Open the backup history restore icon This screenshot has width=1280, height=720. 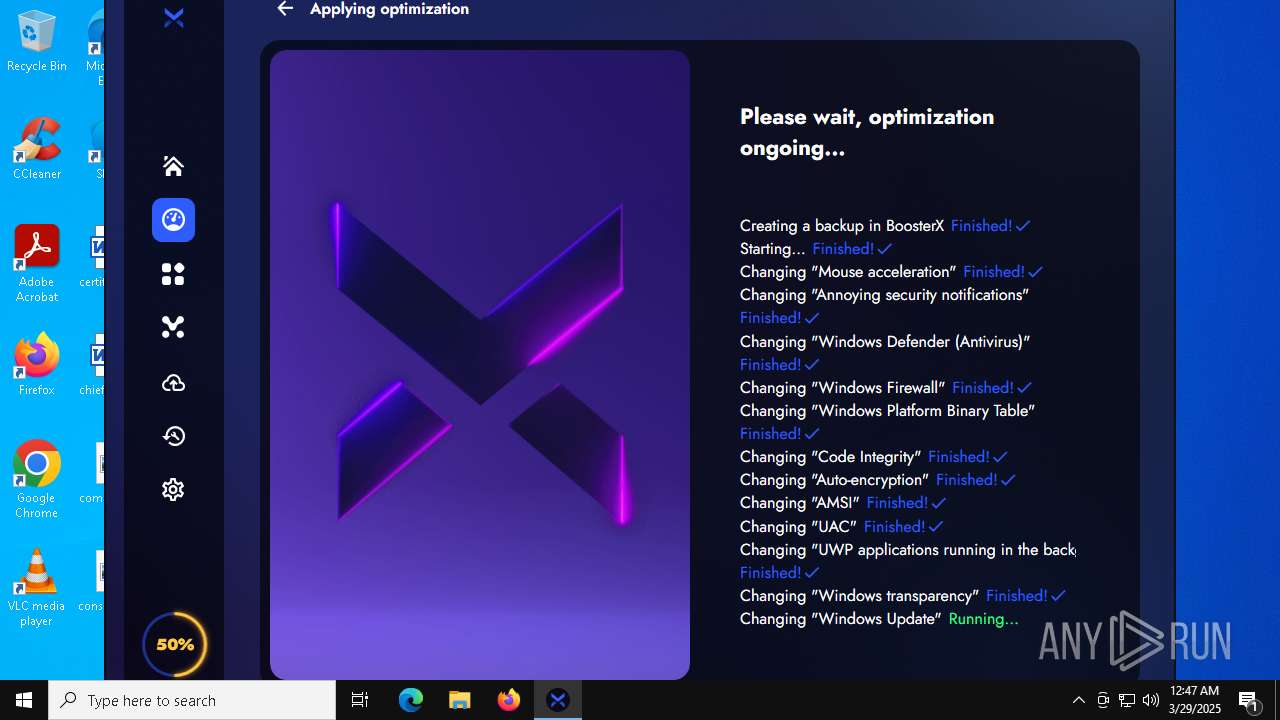point(173,436)
